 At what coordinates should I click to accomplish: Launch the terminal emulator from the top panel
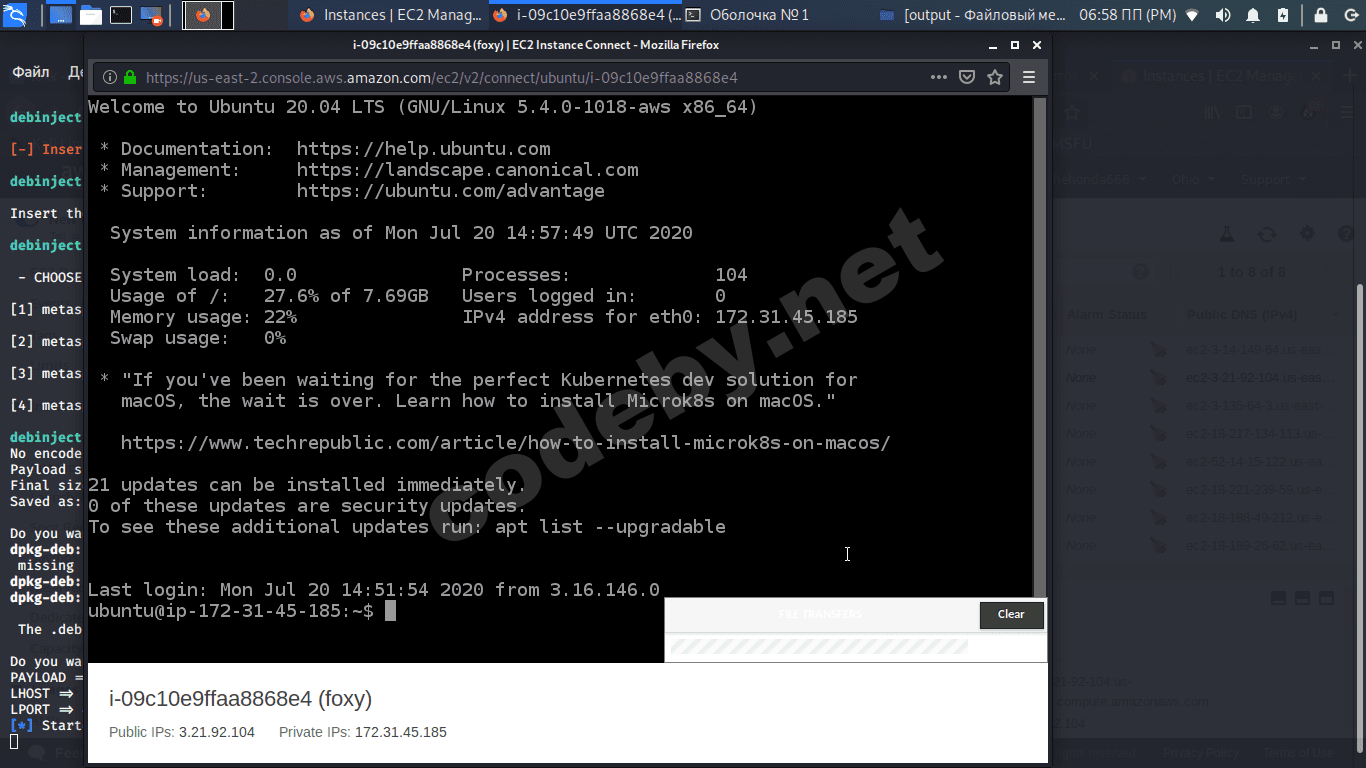pyautogui.click(x=121, y=15)
